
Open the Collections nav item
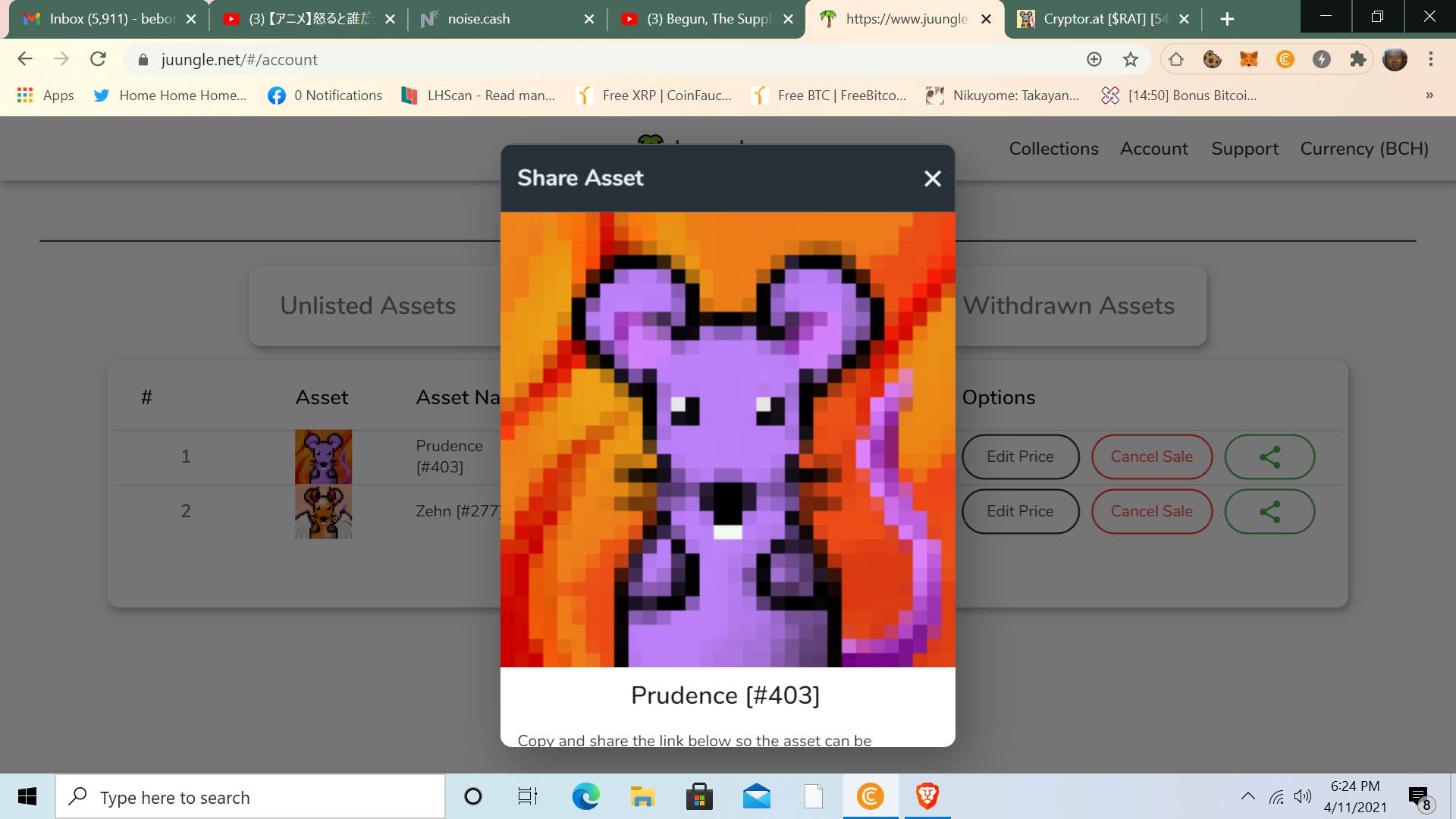[1054, 149]
